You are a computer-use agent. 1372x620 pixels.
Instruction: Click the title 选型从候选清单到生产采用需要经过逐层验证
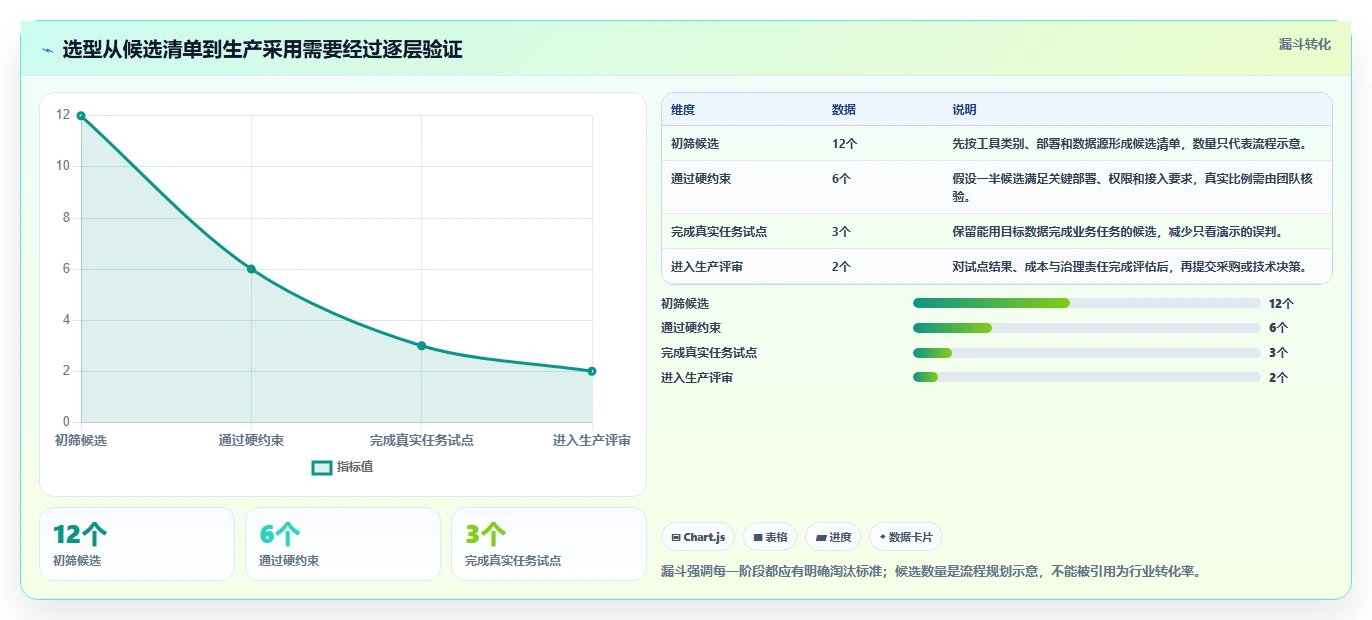[x=262, y=50]
